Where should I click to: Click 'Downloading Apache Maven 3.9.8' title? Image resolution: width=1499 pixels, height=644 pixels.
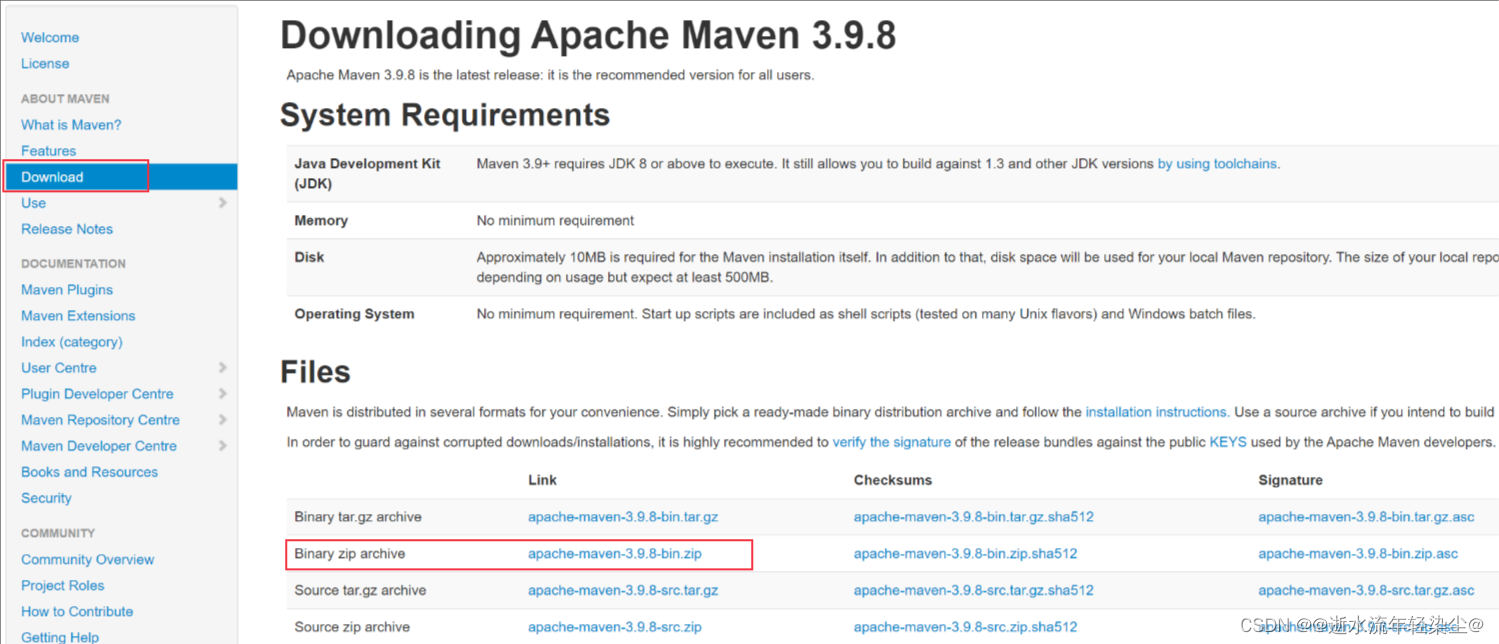[x=588, y=36]
